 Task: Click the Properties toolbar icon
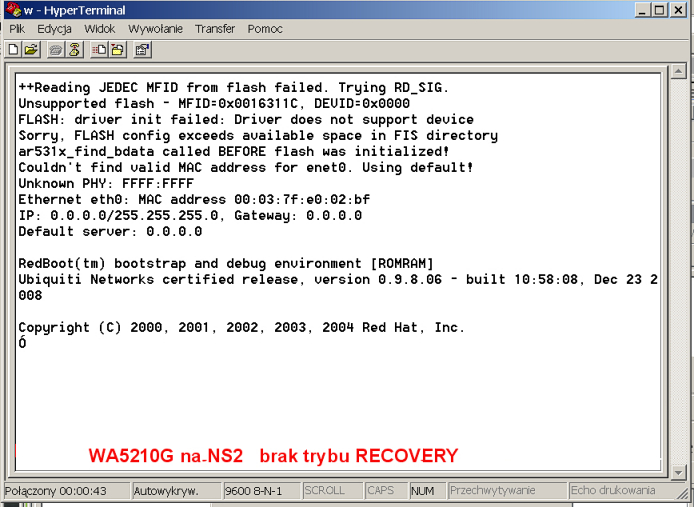click(x=142, y=50)
